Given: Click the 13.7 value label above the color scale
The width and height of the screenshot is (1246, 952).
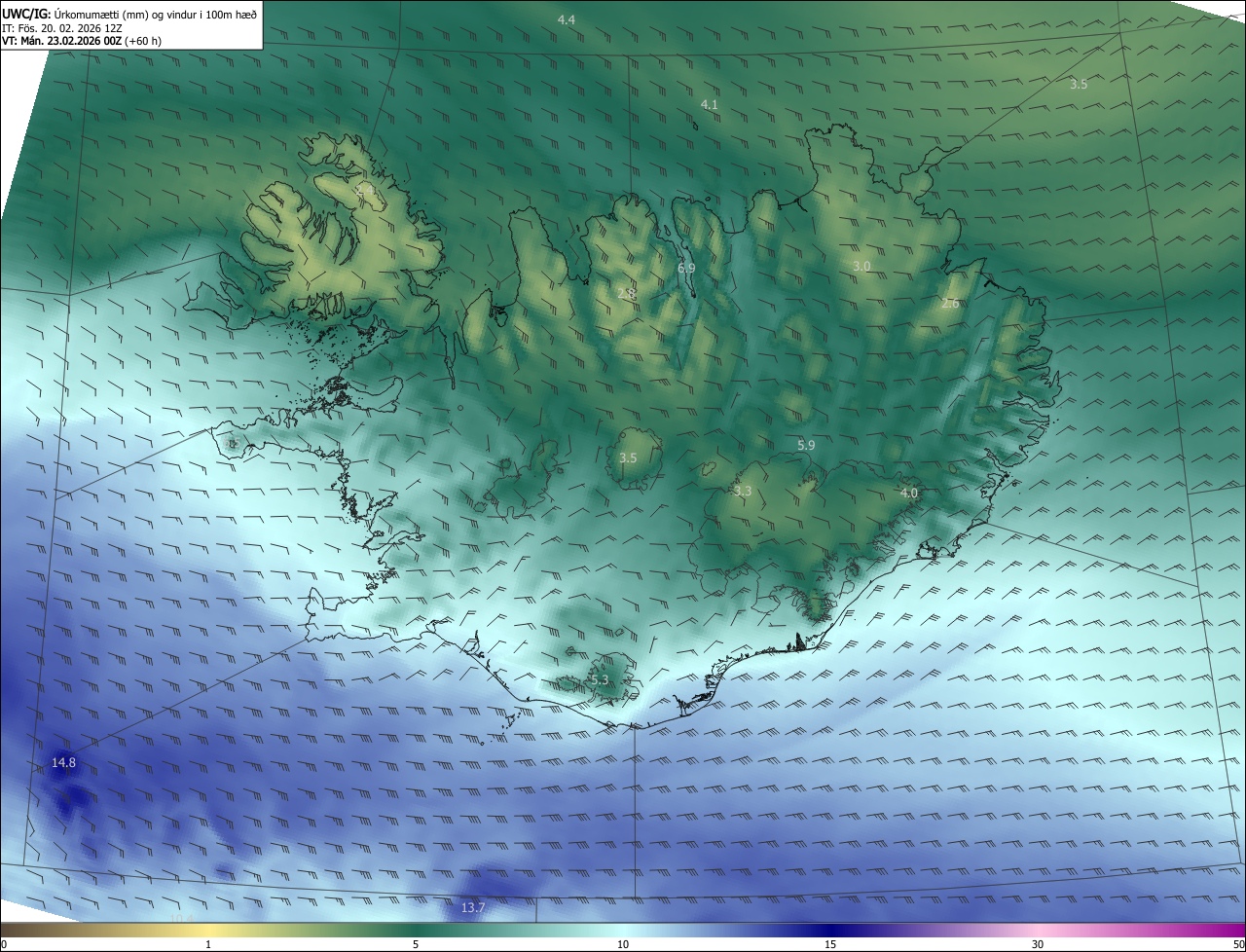Looking at the screenshot, I should tap(472, 907).
